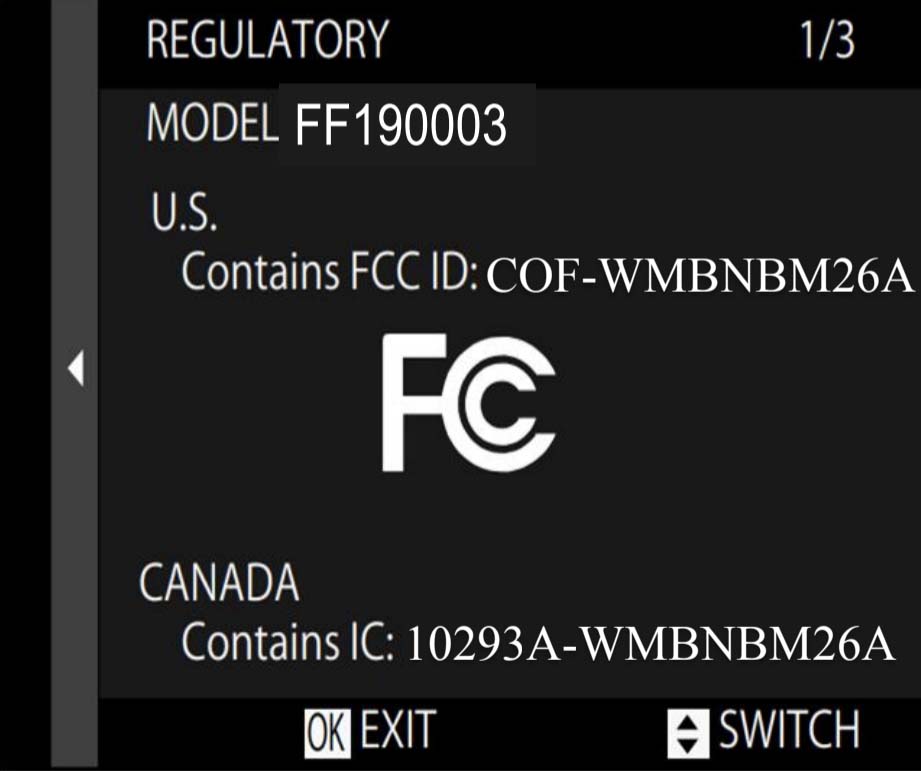The width and height of the screenshot is (921, 771).
Task: Click model number FF190003
Action: point(401,125)
